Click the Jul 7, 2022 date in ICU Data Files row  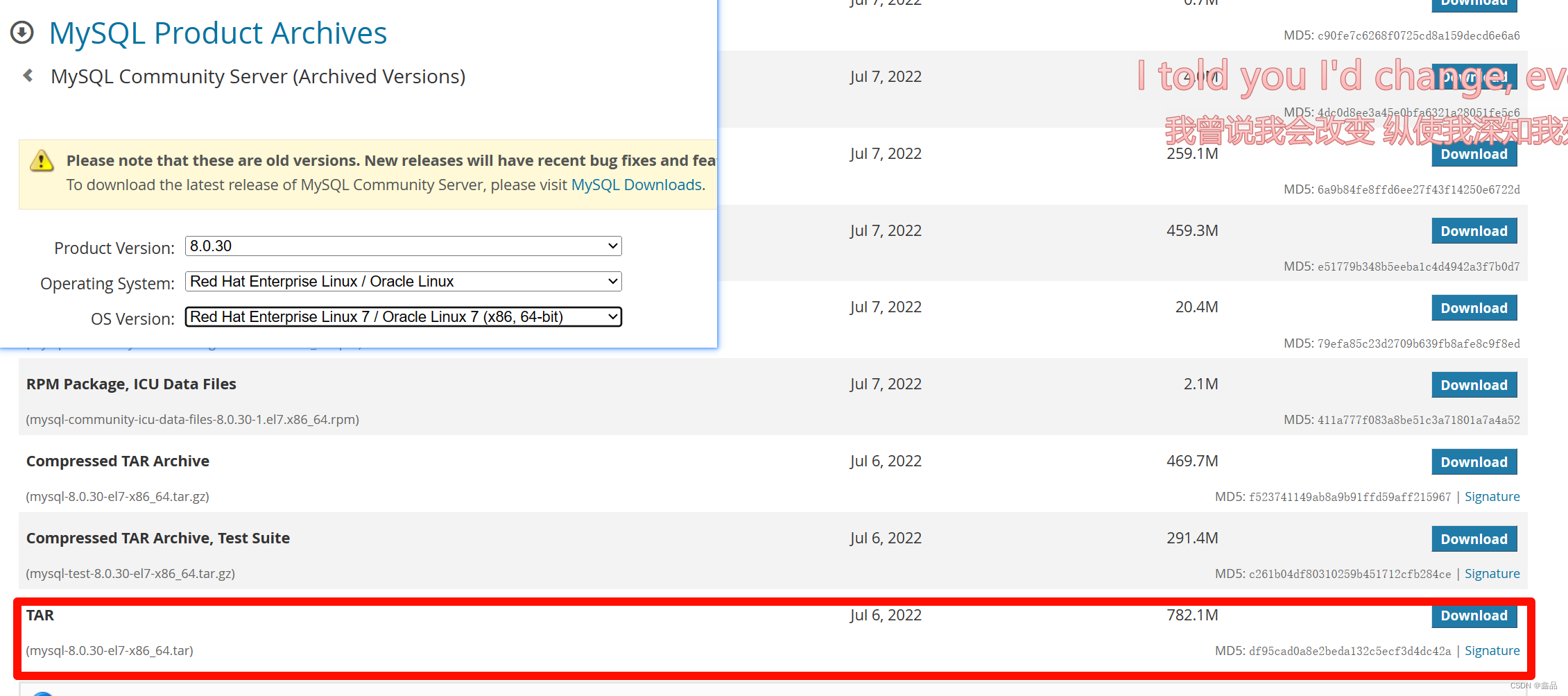click(x=886, y=384)
